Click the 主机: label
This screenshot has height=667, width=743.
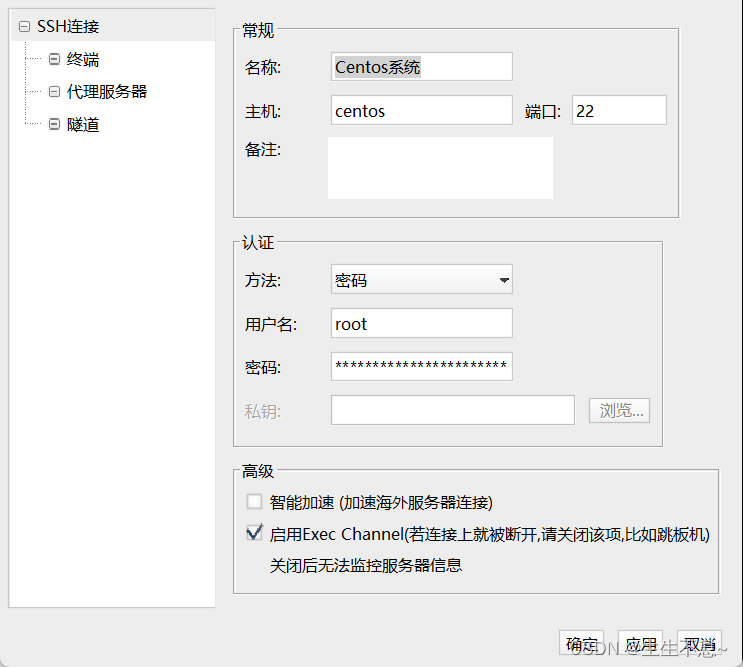[263, 111]
